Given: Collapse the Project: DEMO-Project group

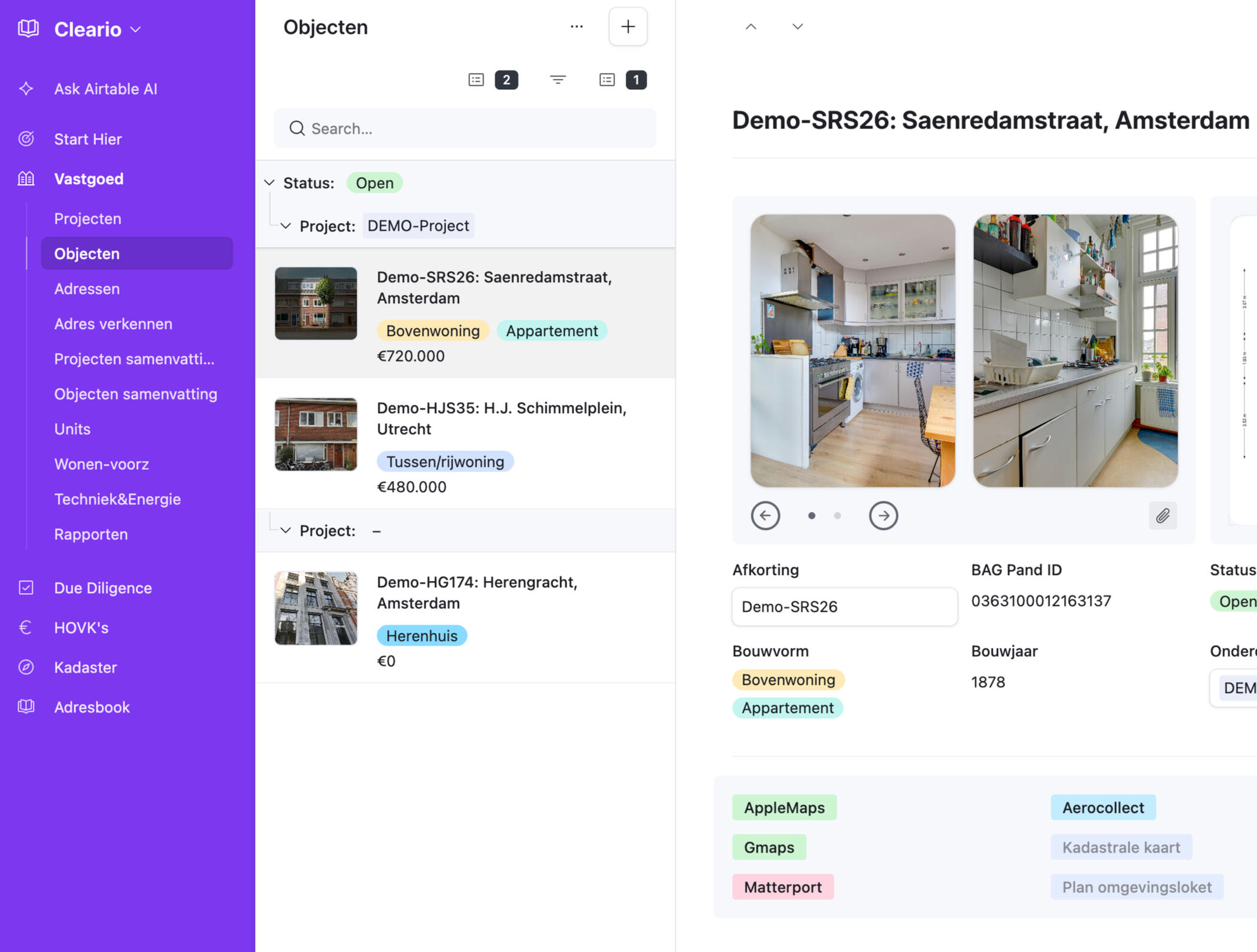Looking at the screenshot, I should (x=286, y=226).
